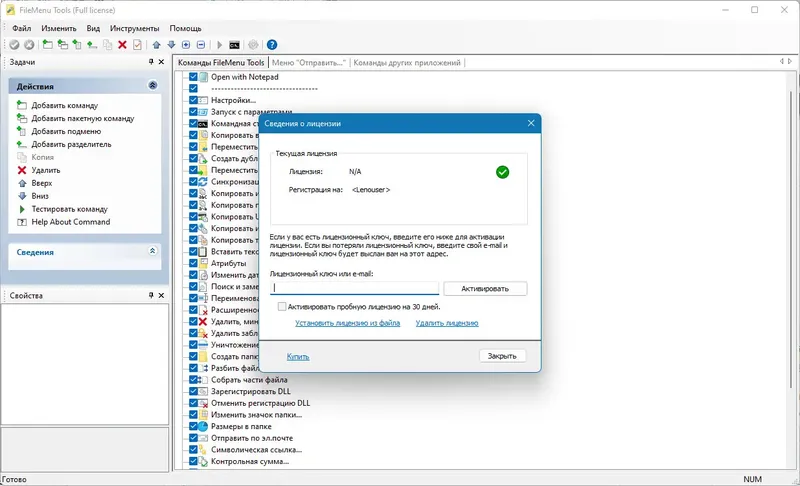Enable the 30-day trial license checkbox
Image resolution: width=800 pixels, height=486 pixels.
[x=282, y=306]
